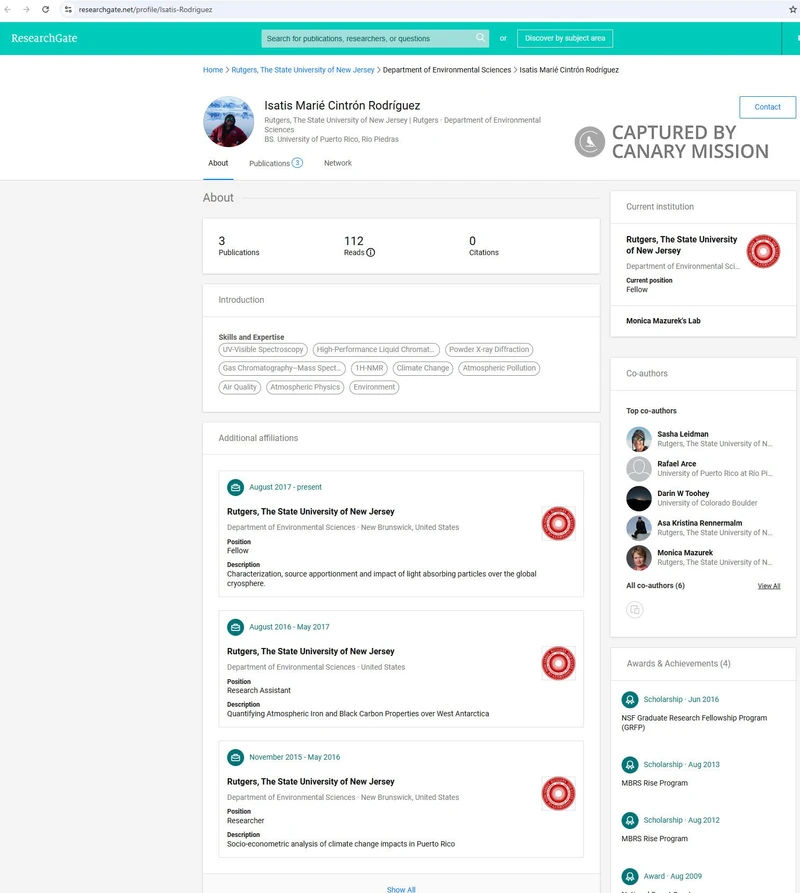Open Darin W Toohey name link
Screen dimensions: 800x893
coord(683,493)
